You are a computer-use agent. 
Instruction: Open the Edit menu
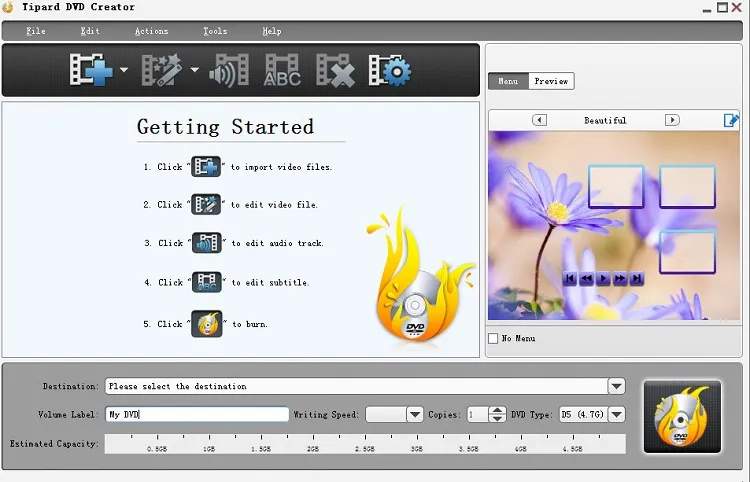click(90, 31)
